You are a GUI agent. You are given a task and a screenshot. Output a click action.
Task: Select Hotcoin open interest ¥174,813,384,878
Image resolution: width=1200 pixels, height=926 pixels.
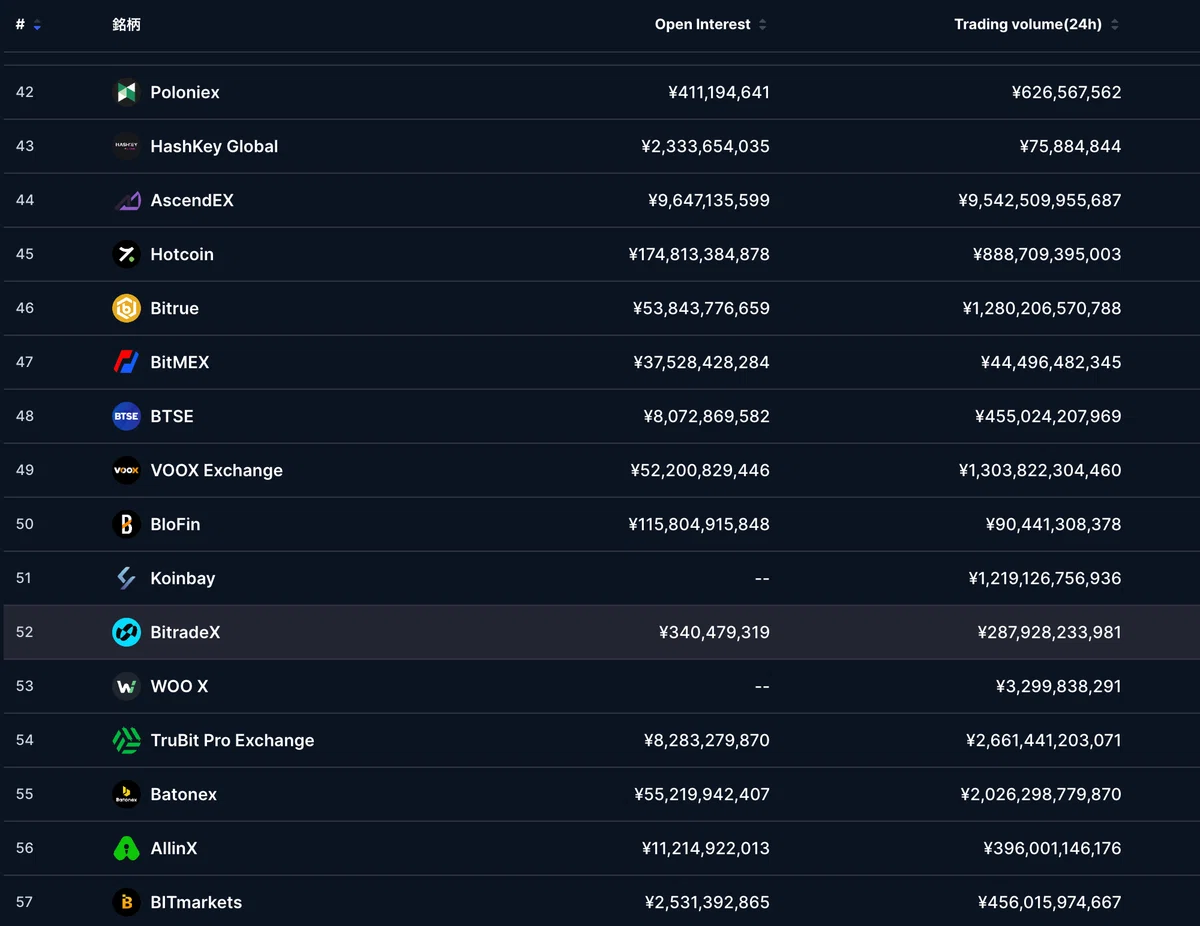point(699,254)
